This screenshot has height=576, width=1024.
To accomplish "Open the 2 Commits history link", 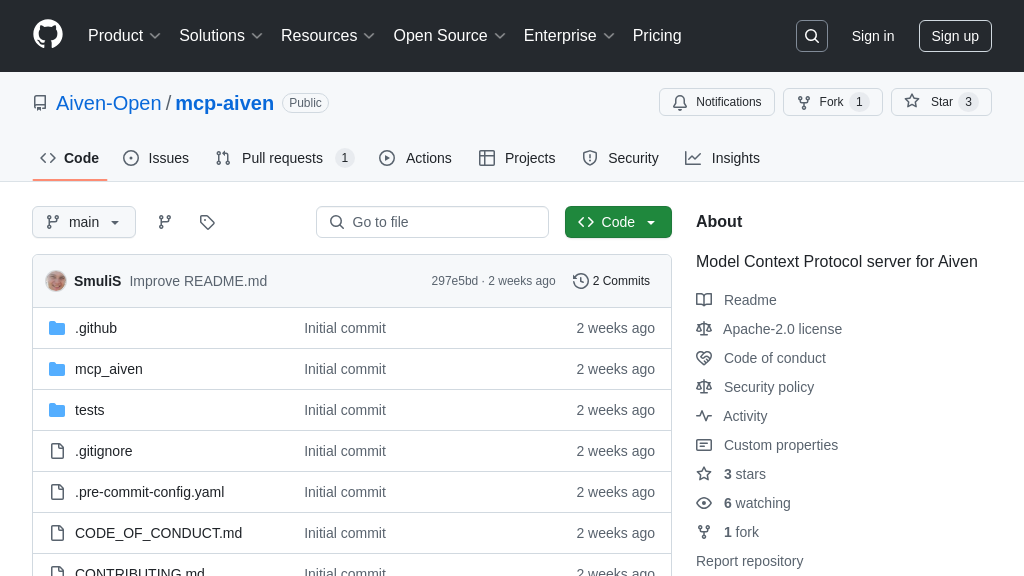I will [x=611, y=281].
